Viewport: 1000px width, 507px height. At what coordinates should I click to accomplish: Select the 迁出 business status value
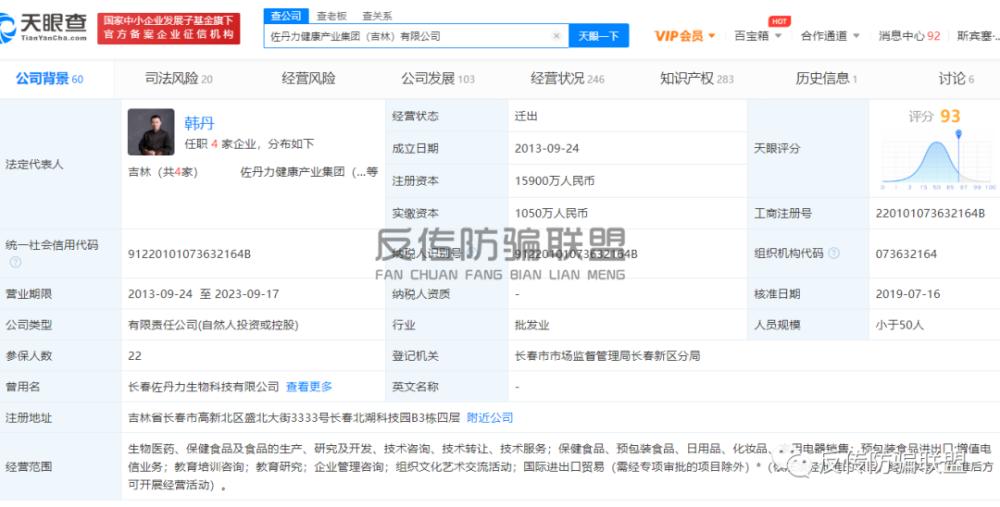pyautogui.click(x=524, y=117)
